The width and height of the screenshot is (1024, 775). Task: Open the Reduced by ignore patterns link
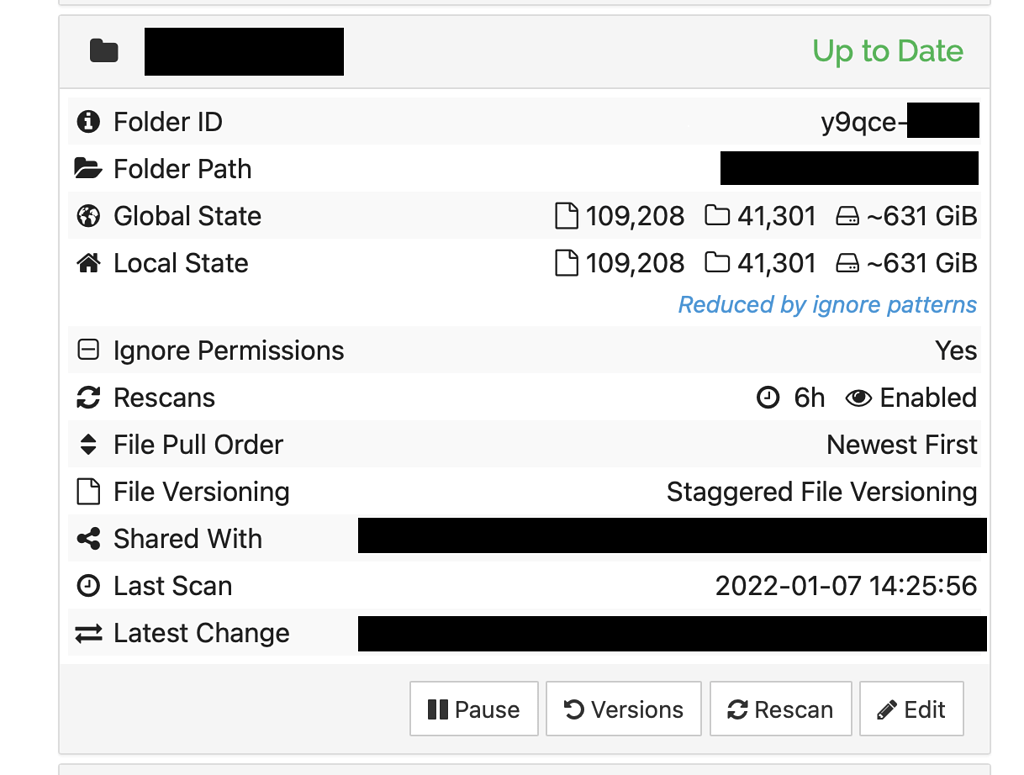pyautogui.click(x=827, y=304)
